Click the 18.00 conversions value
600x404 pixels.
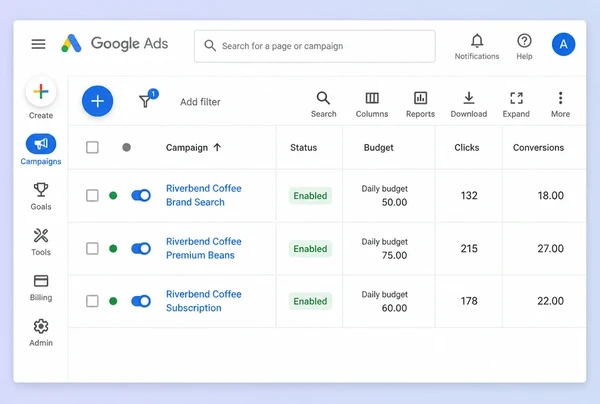click(550, 195)
